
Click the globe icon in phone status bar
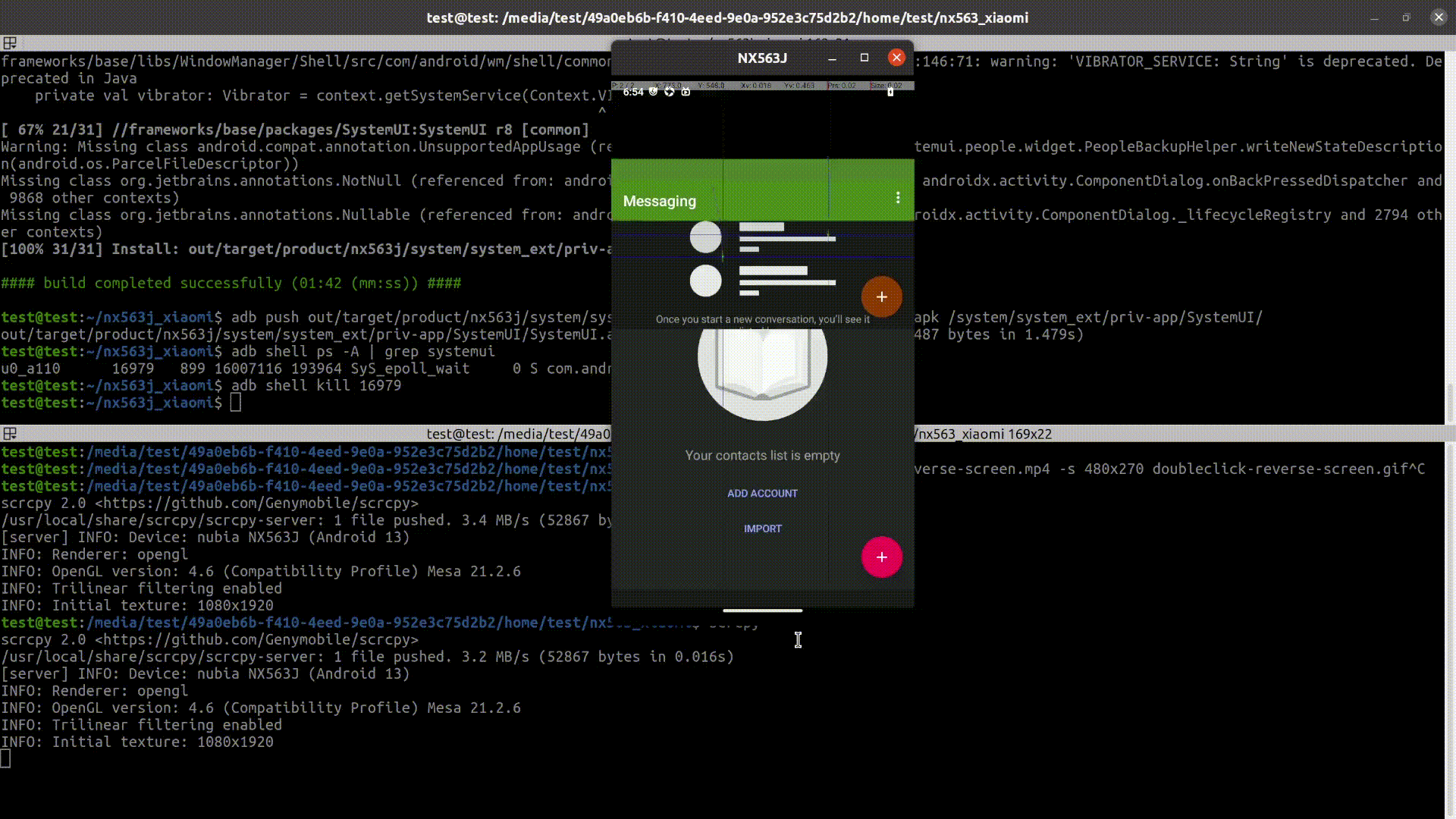click(x=669, y=92)
